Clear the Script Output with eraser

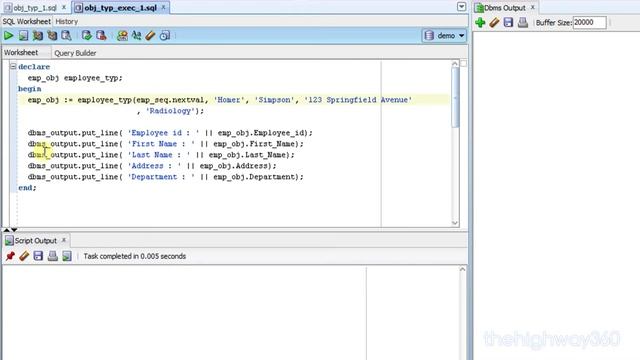24,256
